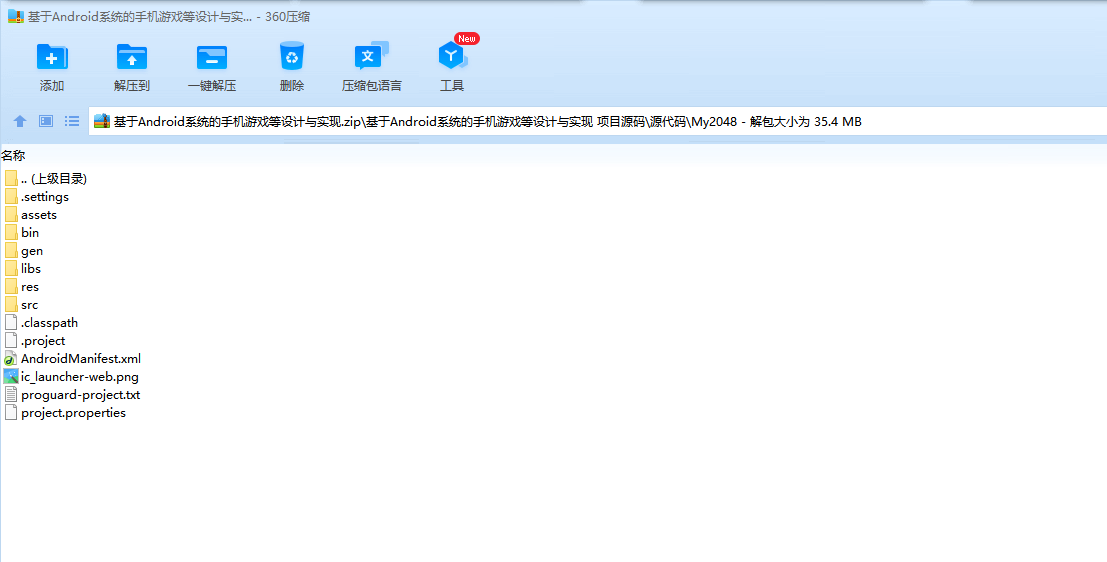The image size is (1107, 562).
Task: Go up one directory with the up arrow
Action: click(20, 121)
